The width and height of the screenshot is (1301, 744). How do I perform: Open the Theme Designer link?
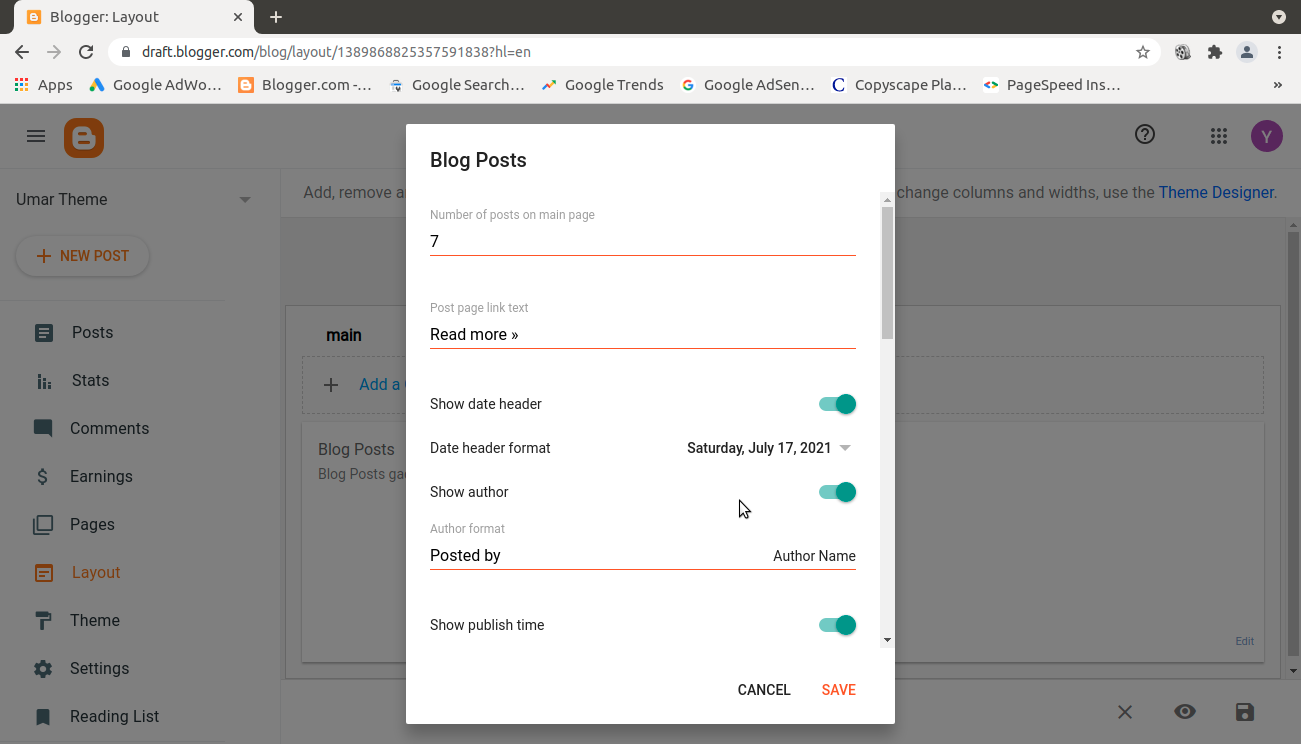tap(1216, 192)
